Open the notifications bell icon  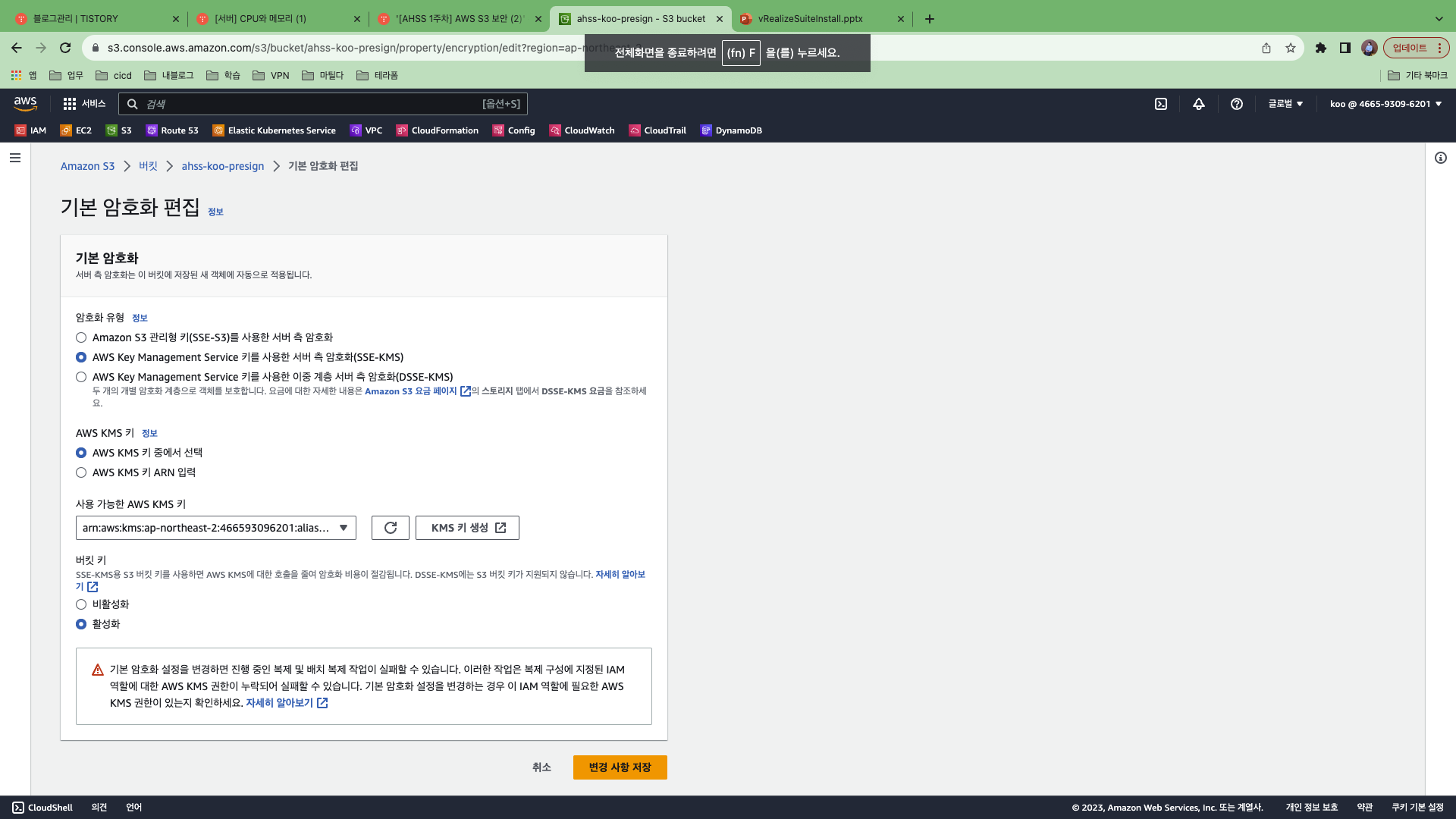(1199, 104)
